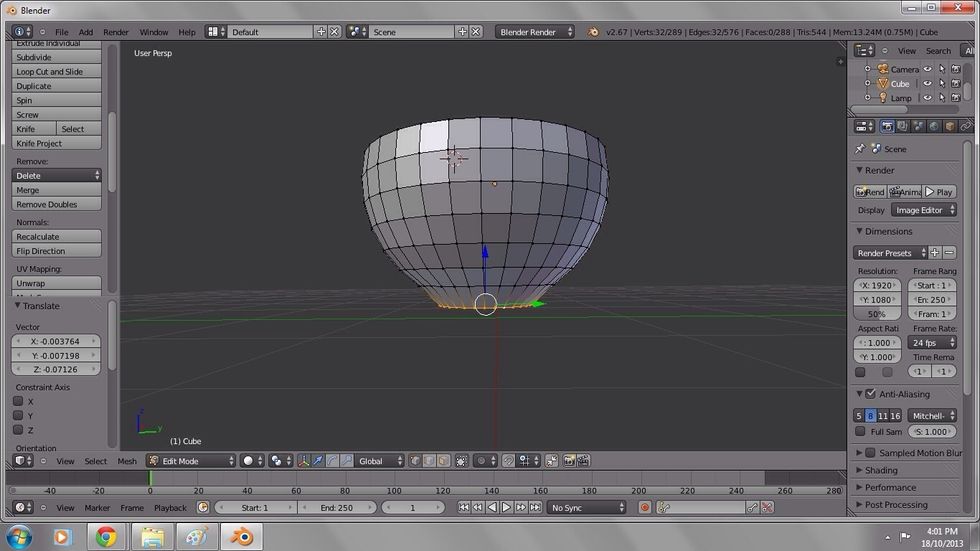This screenshot has height=551, width=980.
Task: Click the OpenGL render animation clapper icon
Action: pos(583,461)
